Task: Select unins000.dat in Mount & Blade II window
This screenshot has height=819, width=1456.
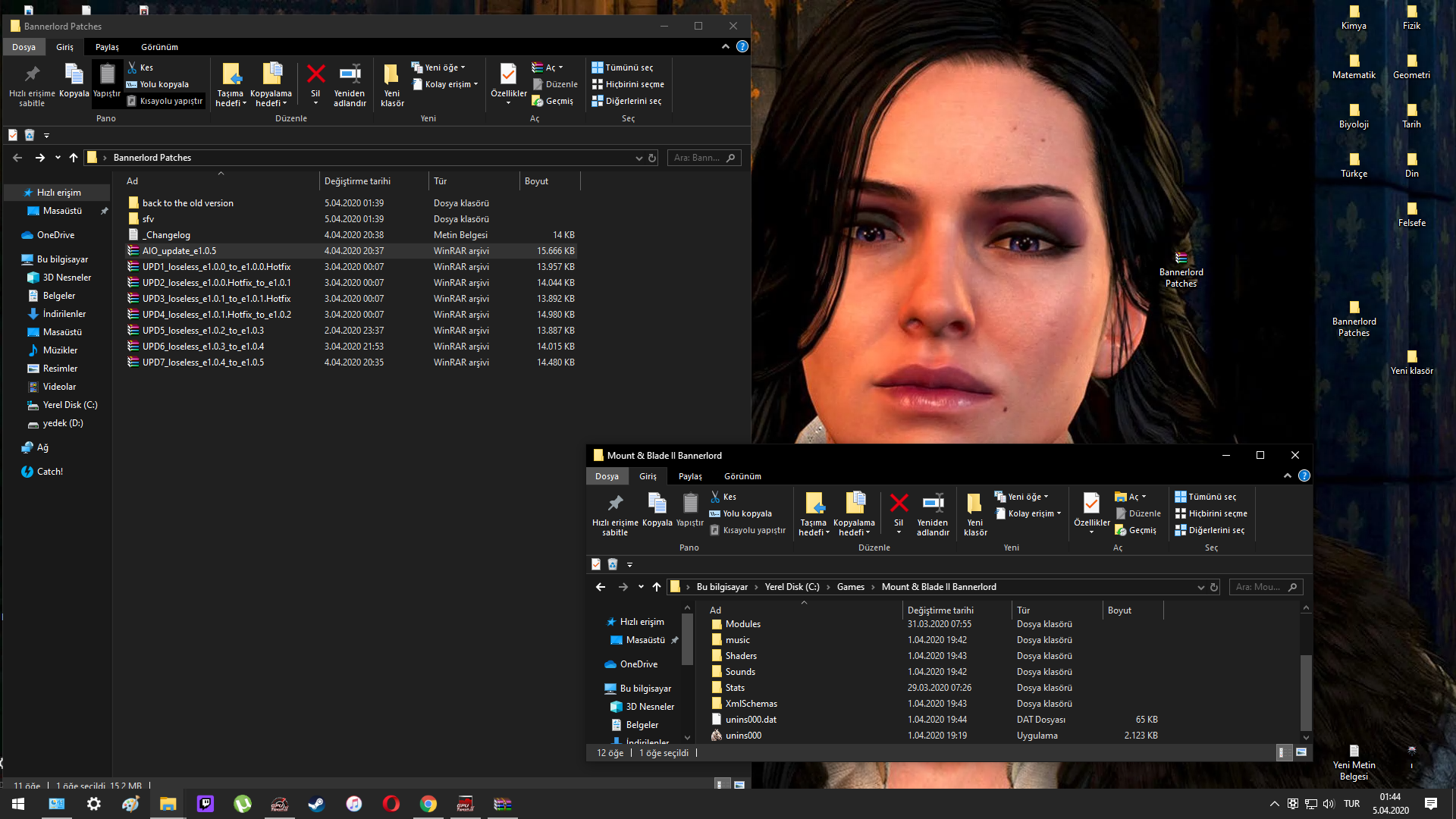Action: tap(934, 720)
